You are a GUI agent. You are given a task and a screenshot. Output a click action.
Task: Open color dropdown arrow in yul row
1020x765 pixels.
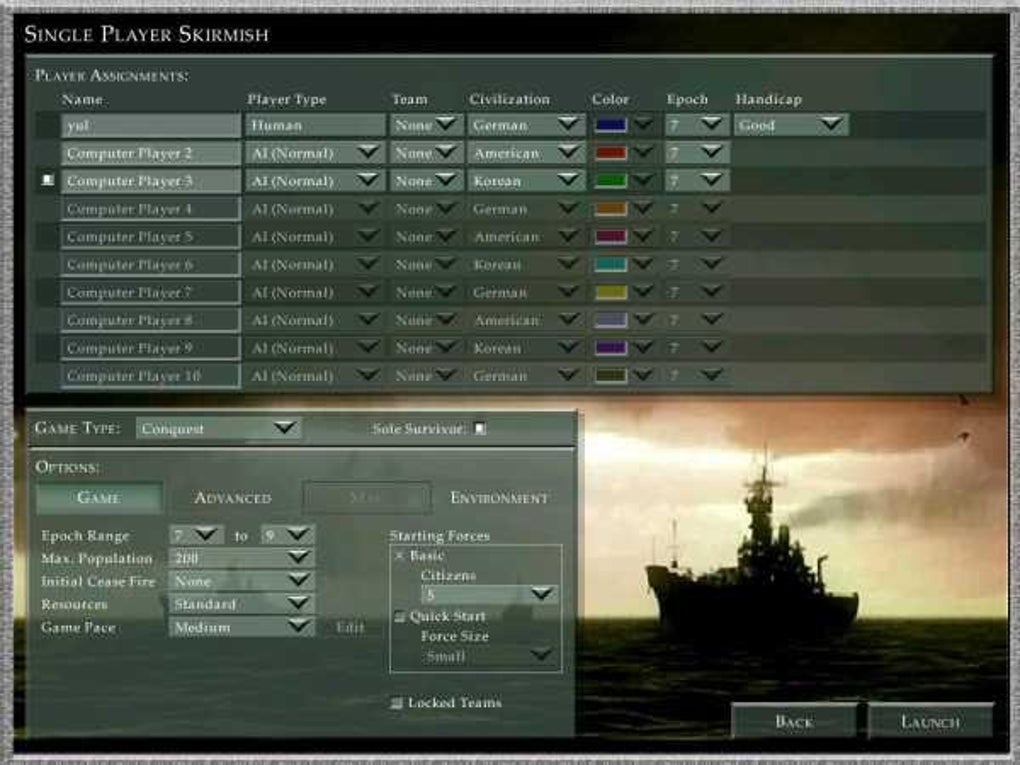643,124
